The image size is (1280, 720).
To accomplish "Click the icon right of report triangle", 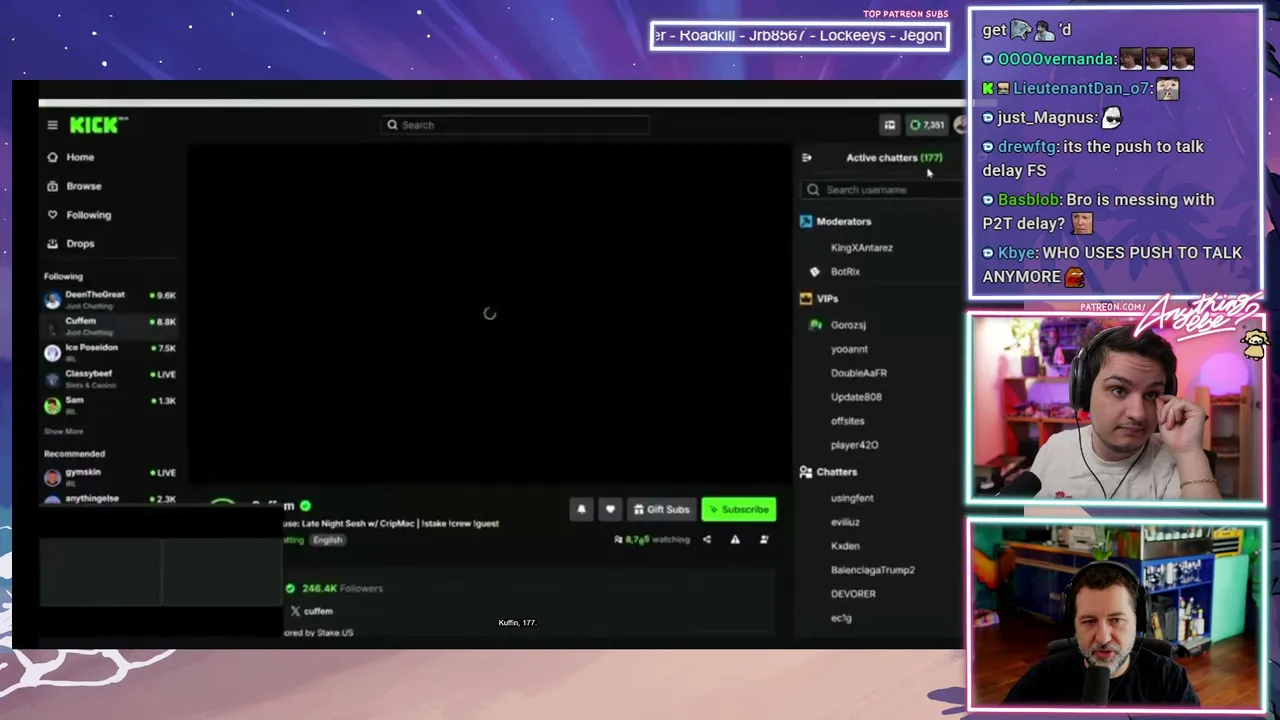I will (764, 540).
